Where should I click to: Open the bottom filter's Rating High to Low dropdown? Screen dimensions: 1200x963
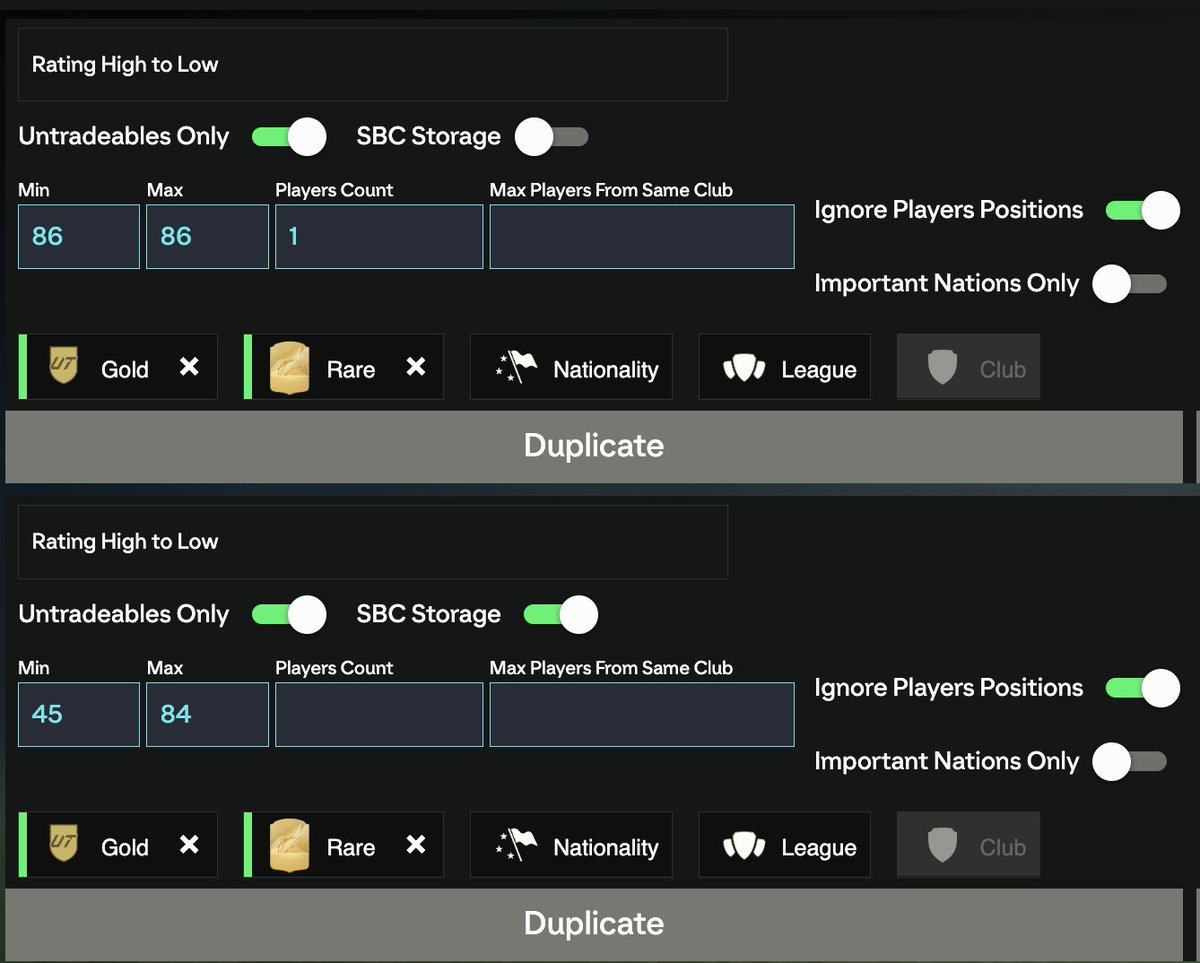[373, 542]
